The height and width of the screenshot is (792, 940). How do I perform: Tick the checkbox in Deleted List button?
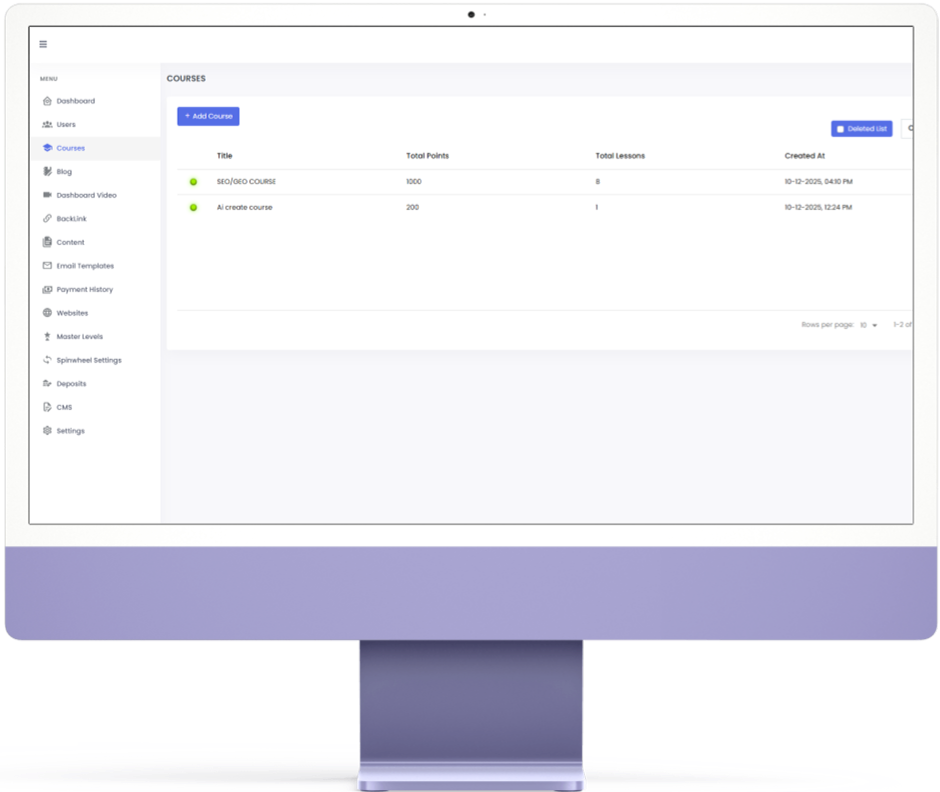tap(840, 129)
